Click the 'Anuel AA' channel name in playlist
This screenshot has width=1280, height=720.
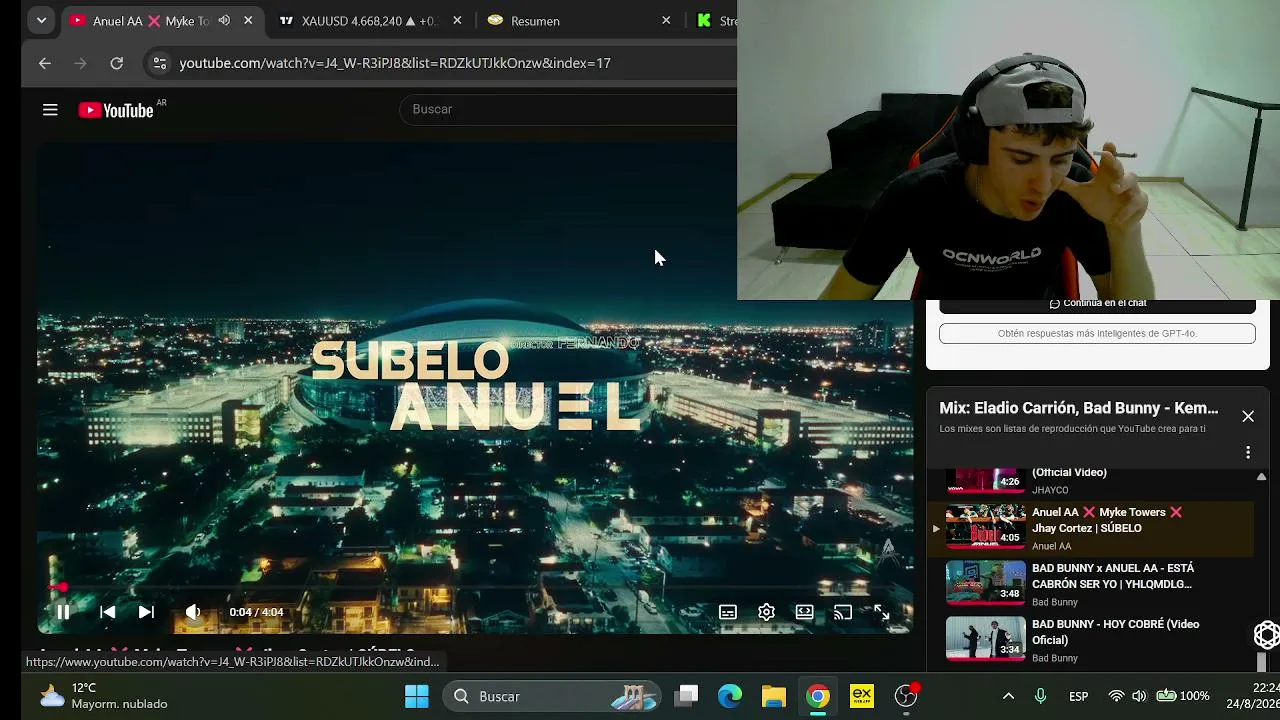[1051, 546]
